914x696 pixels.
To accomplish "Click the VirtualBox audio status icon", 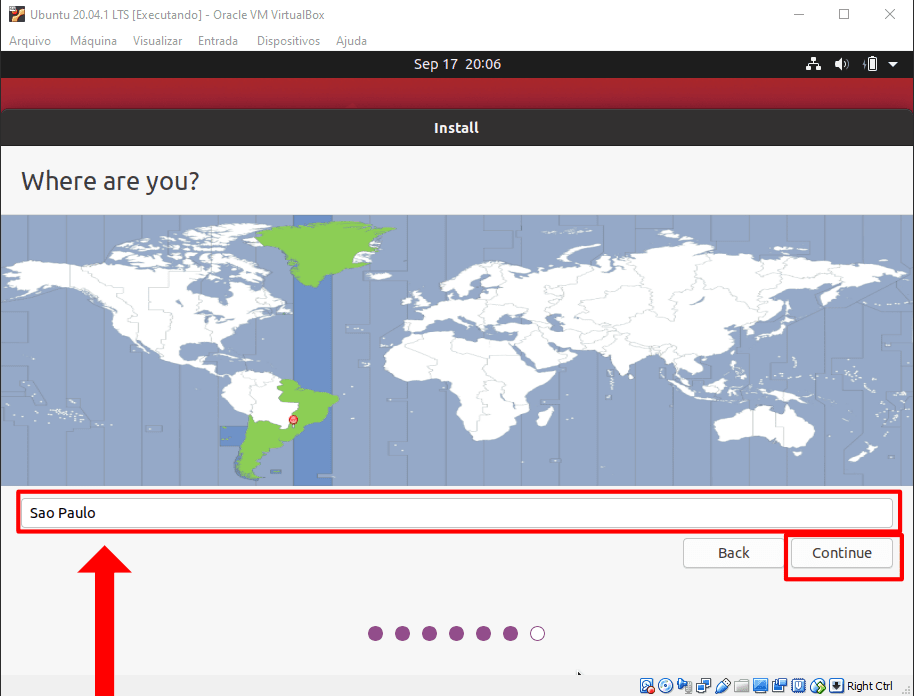I will pos(684,686).
